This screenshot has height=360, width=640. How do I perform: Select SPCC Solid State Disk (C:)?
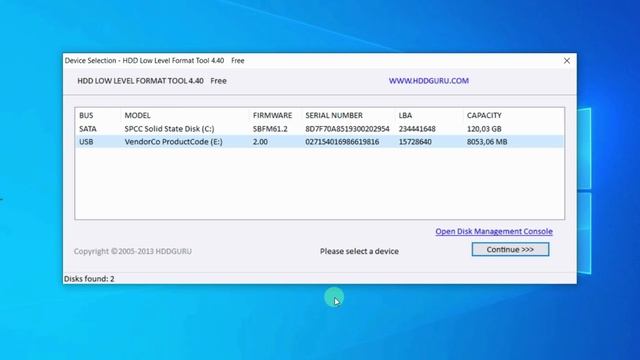(169, 129)
